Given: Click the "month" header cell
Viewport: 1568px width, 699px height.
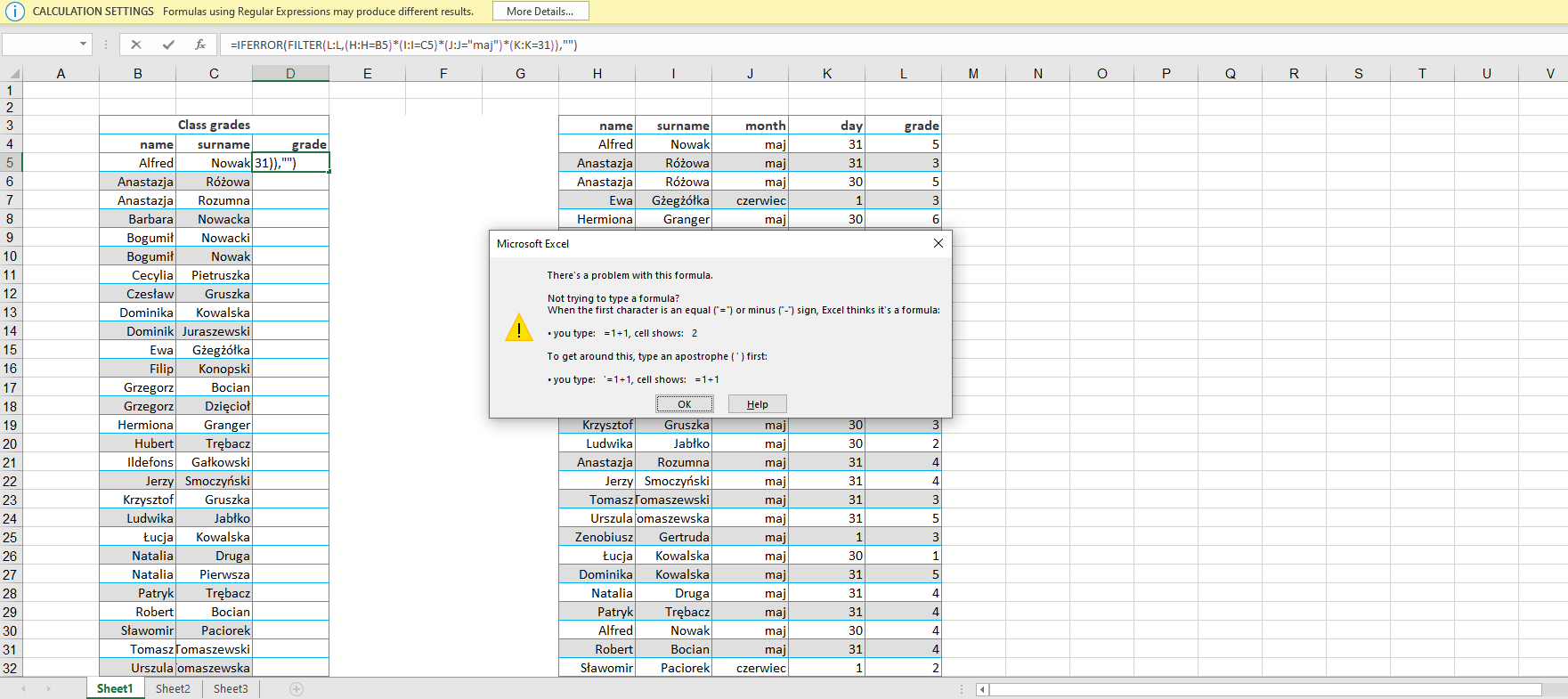Looking at the screenshot, I should tap(750, 126).
